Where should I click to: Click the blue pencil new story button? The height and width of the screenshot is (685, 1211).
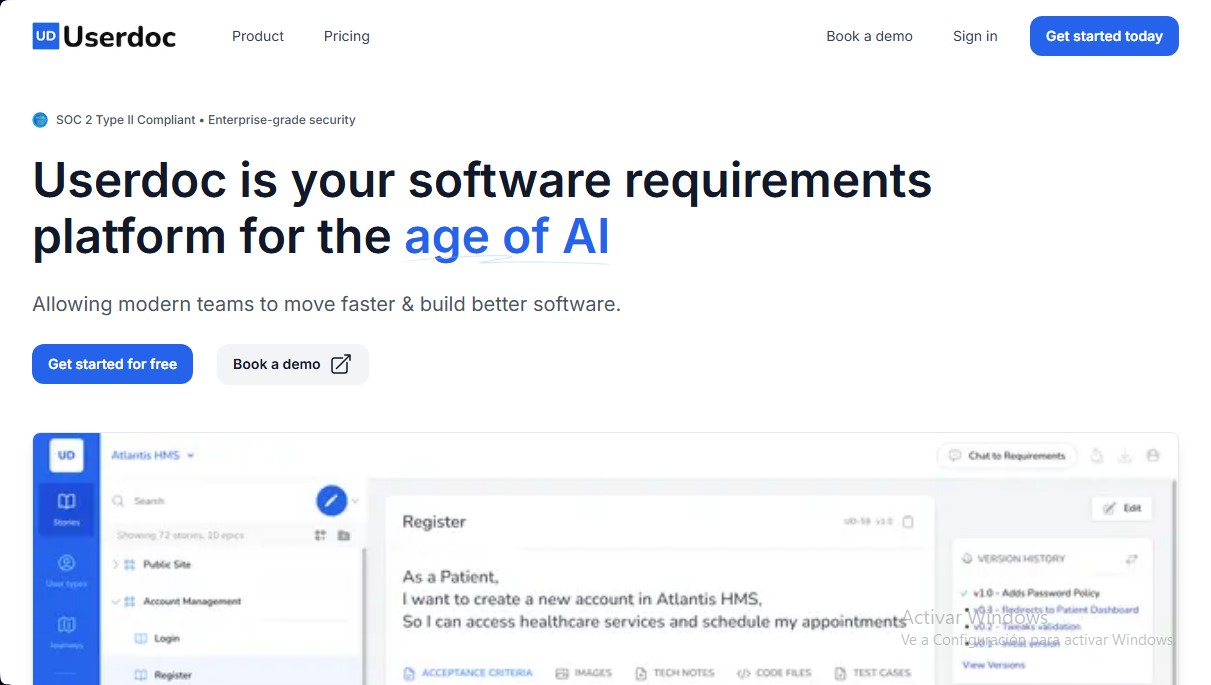[x=331, y=500]
